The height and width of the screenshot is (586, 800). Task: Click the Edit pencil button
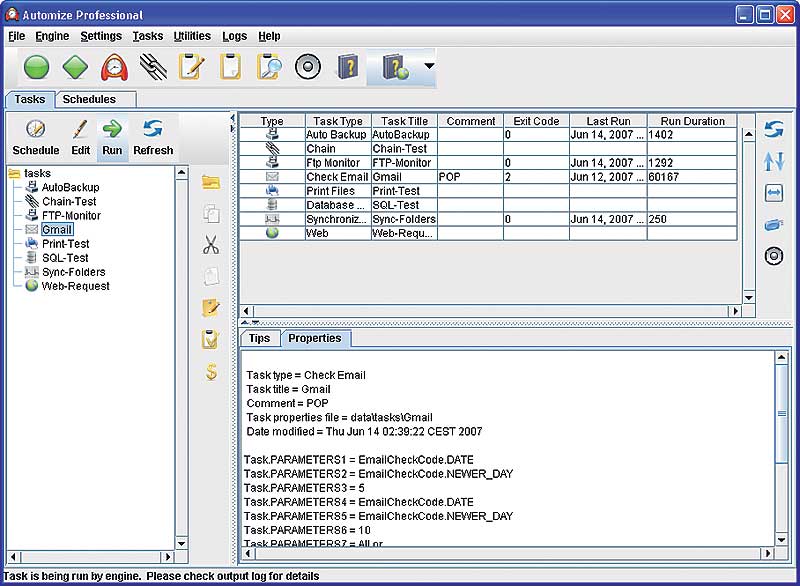click(x=81, y=138)
